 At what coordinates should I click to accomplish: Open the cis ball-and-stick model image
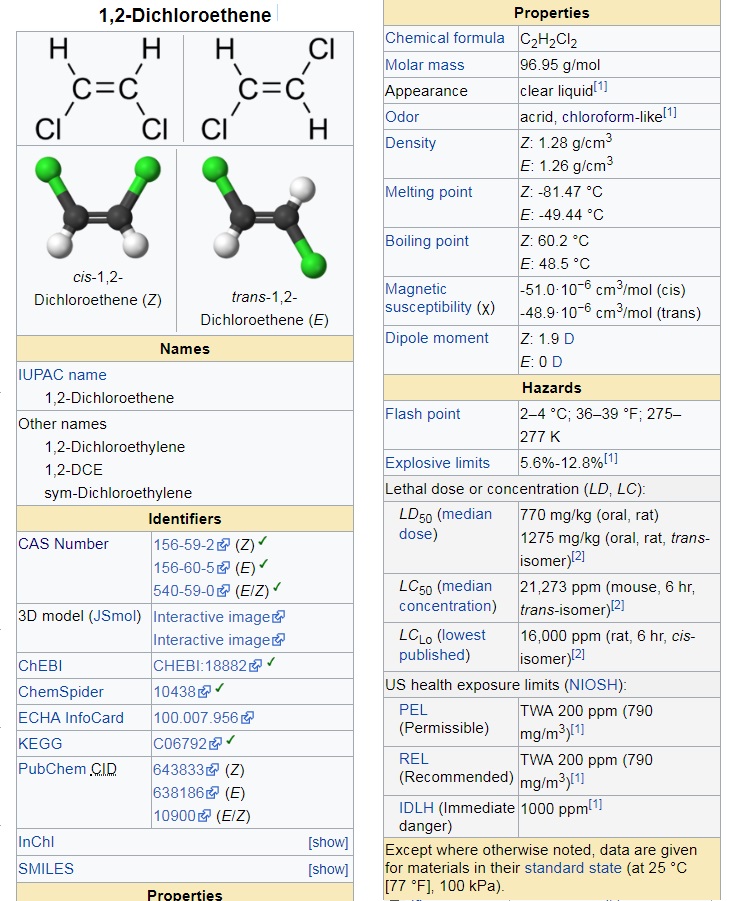coord(98,207)
